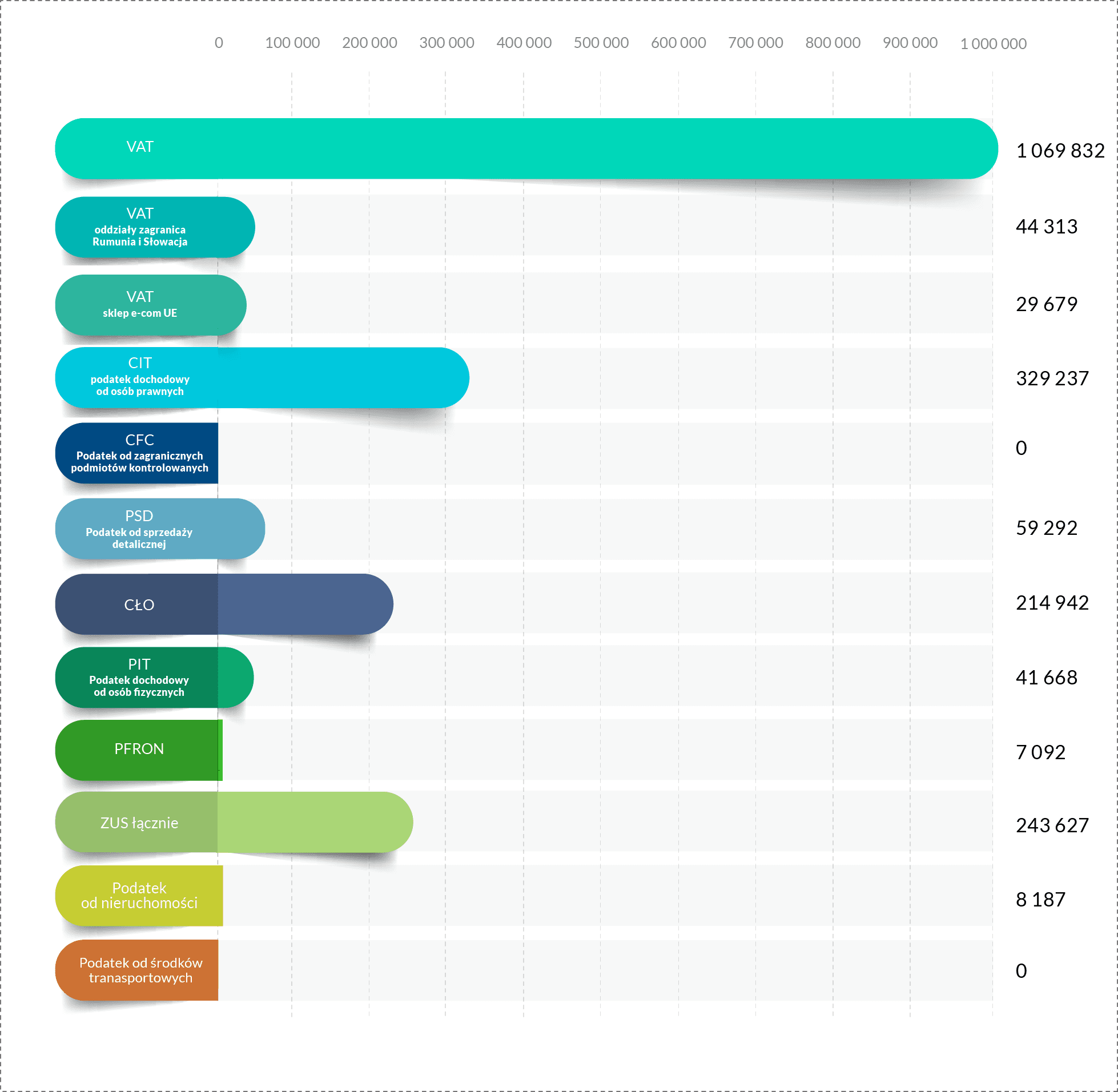Click the large teal VAT bar
1118x1092 pixels.
[x=526, y=148]
